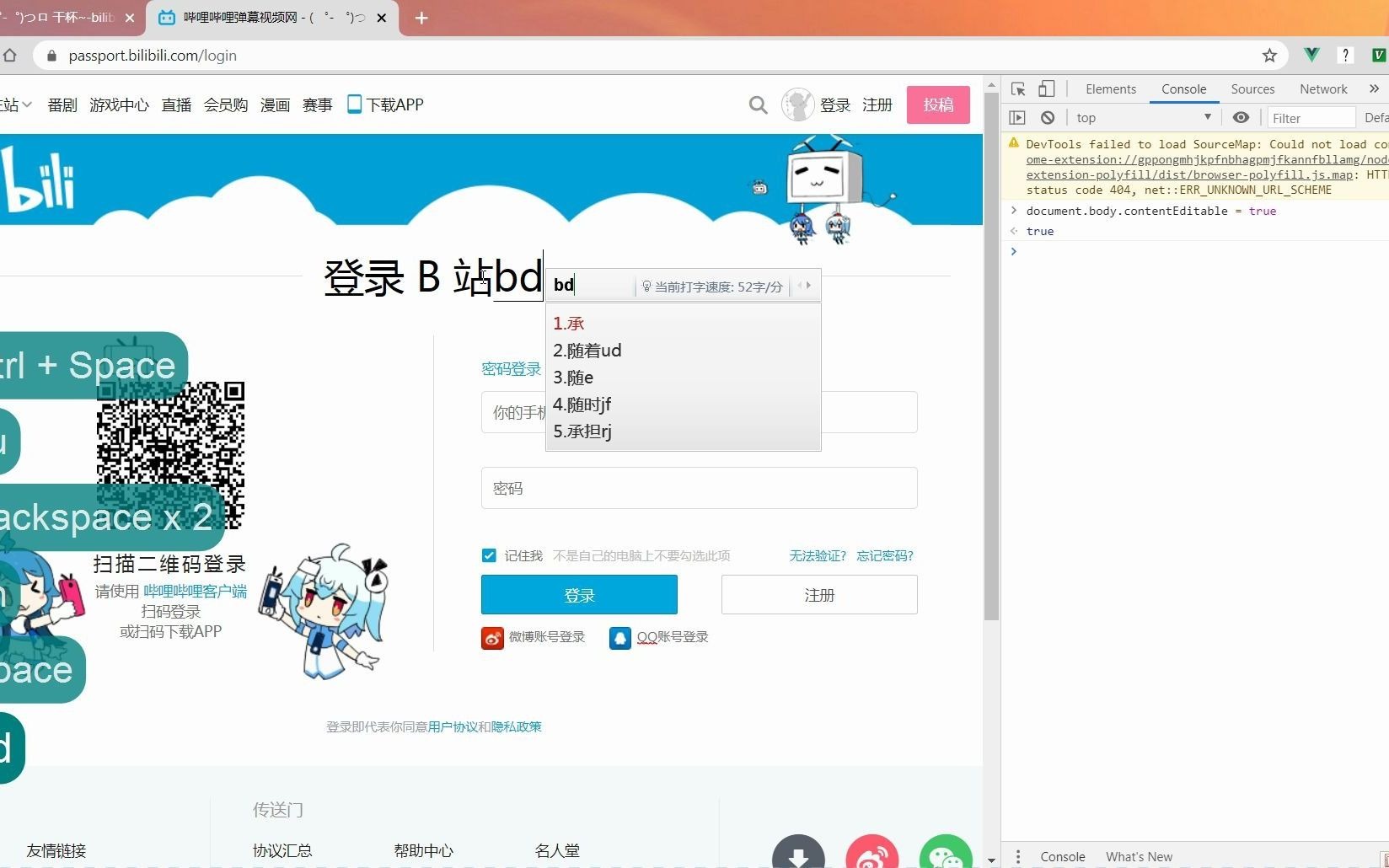The height and width of the screenshot is (868, 1389).
Task: Open the 哔哩哔哩客户端 link
Action: pos(195,591)
